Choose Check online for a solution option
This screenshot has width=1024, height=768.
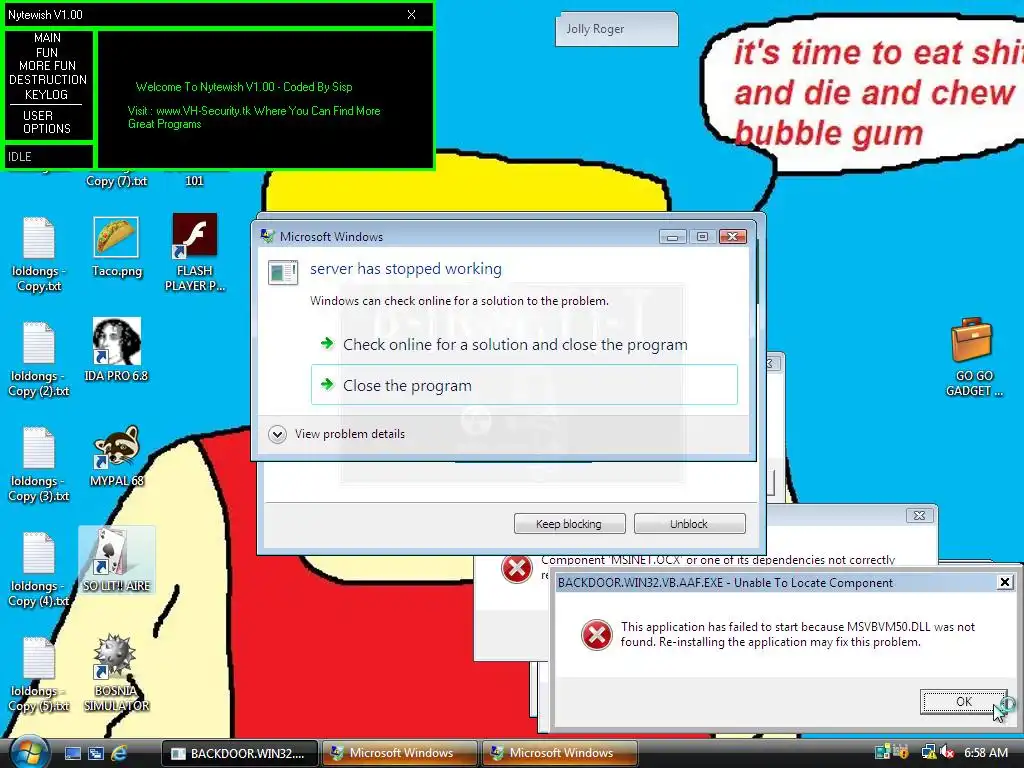coord(515,345)
